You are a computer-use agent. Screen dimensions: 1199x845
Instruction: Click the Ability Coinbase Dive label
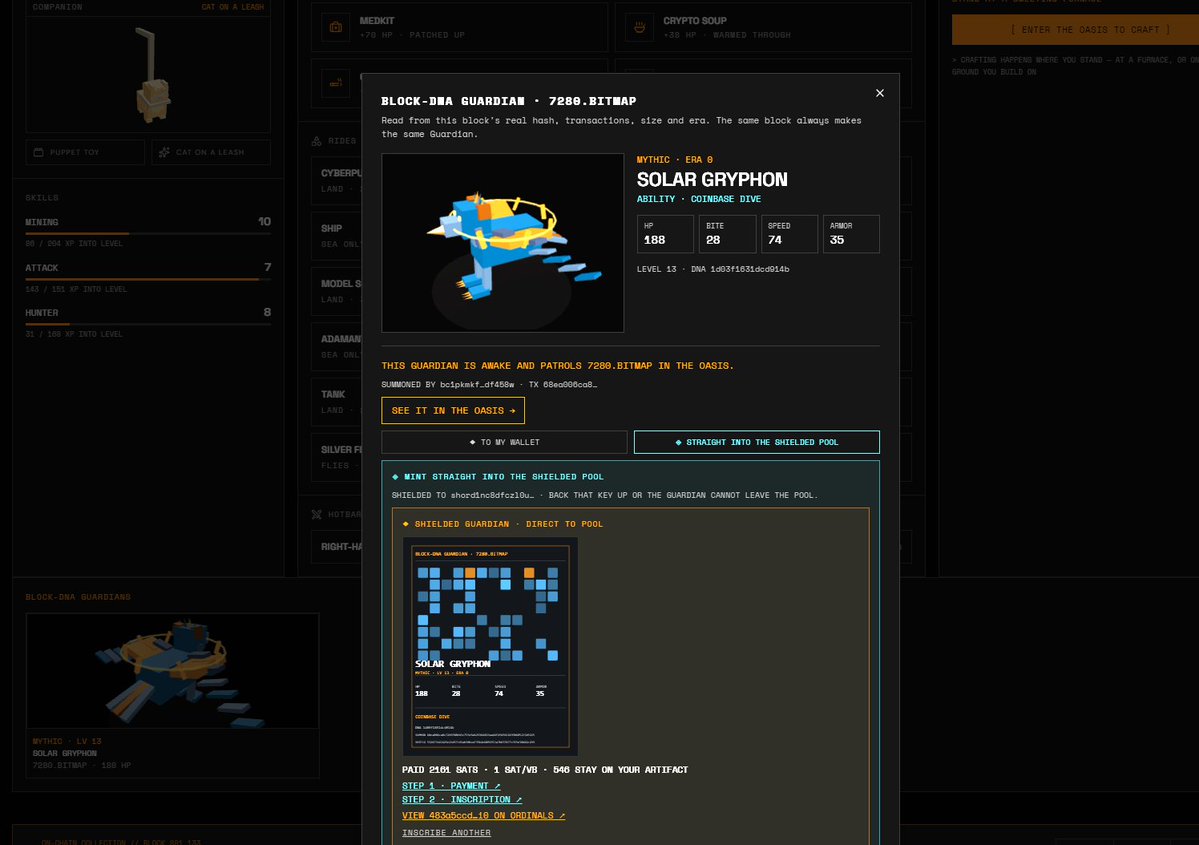click(699, 199)
